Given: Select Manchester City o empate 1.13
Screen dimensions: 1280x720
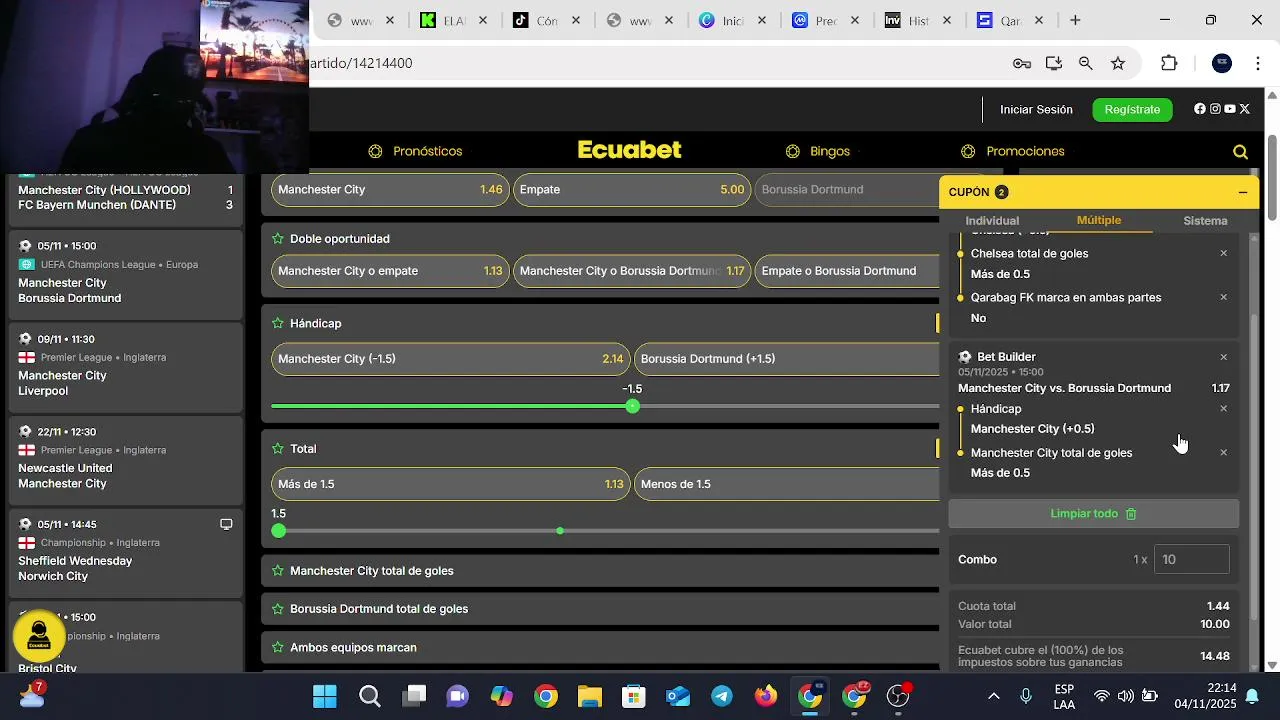Looking at the screenshot, I should 390,271.
